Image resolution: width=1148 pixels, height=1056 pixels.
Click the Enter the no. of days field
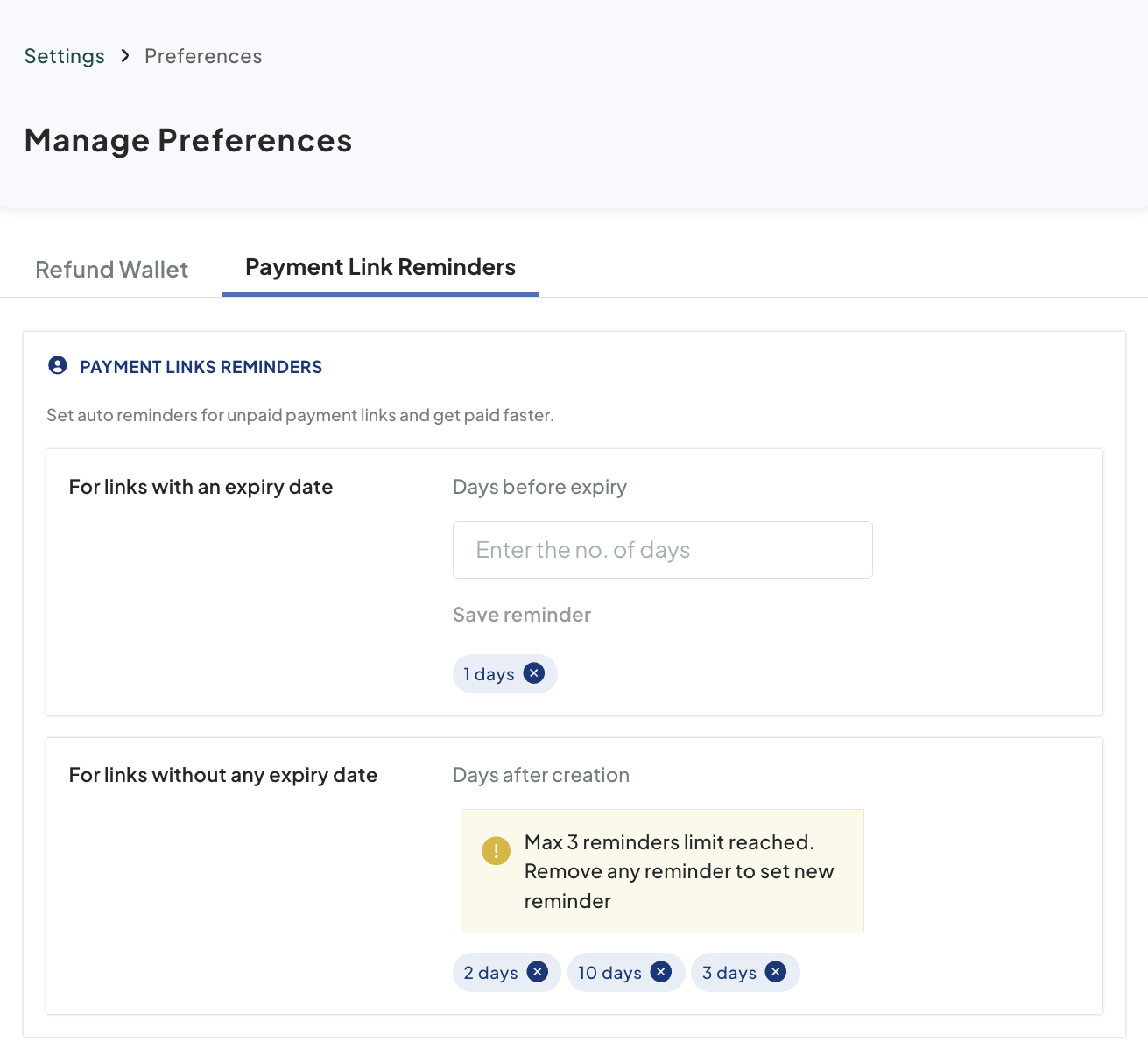[x=662, y=550]
